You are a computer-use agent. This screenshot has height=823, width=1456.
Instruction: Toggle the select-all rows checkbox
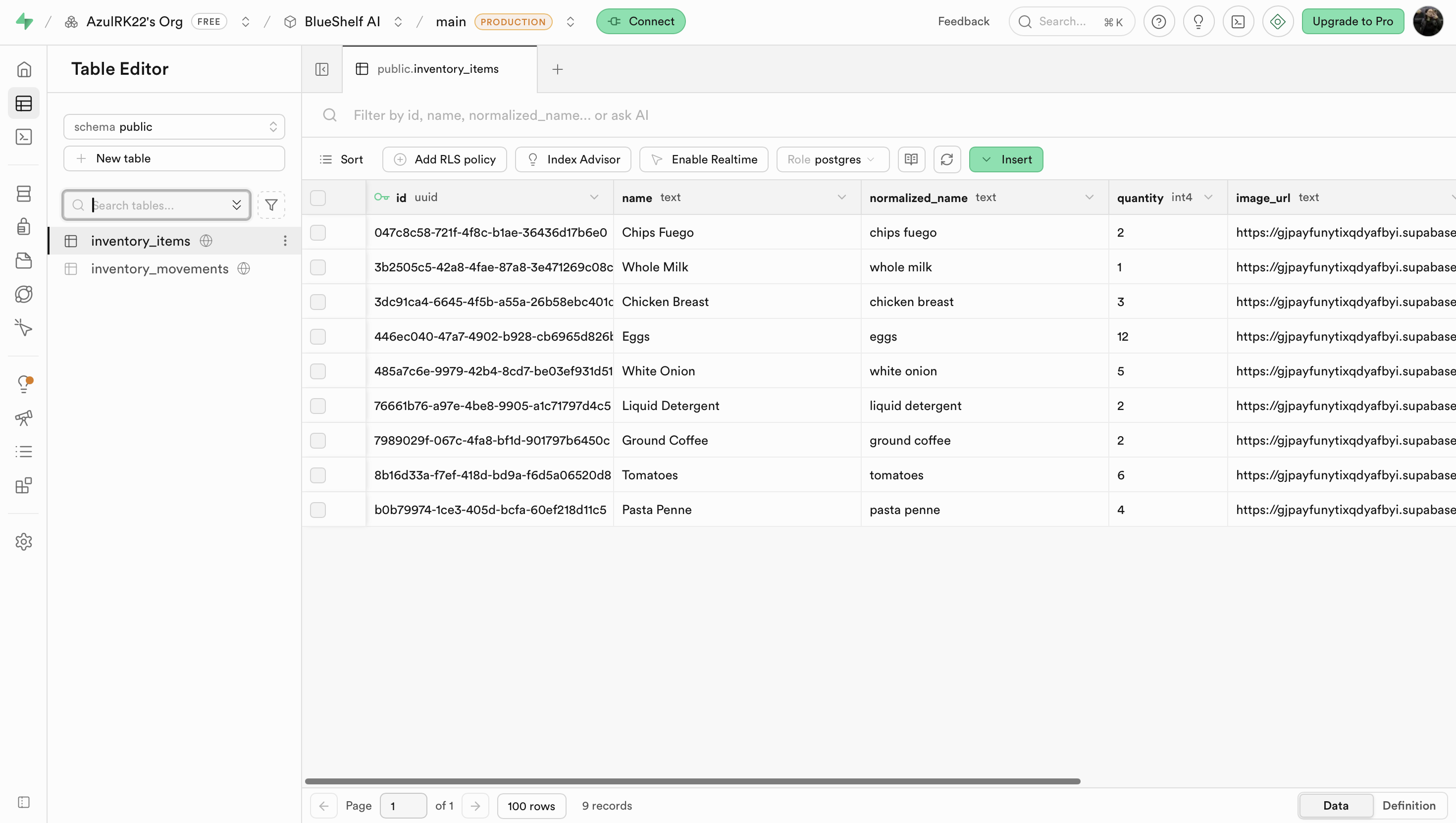(x=317, y=198)
